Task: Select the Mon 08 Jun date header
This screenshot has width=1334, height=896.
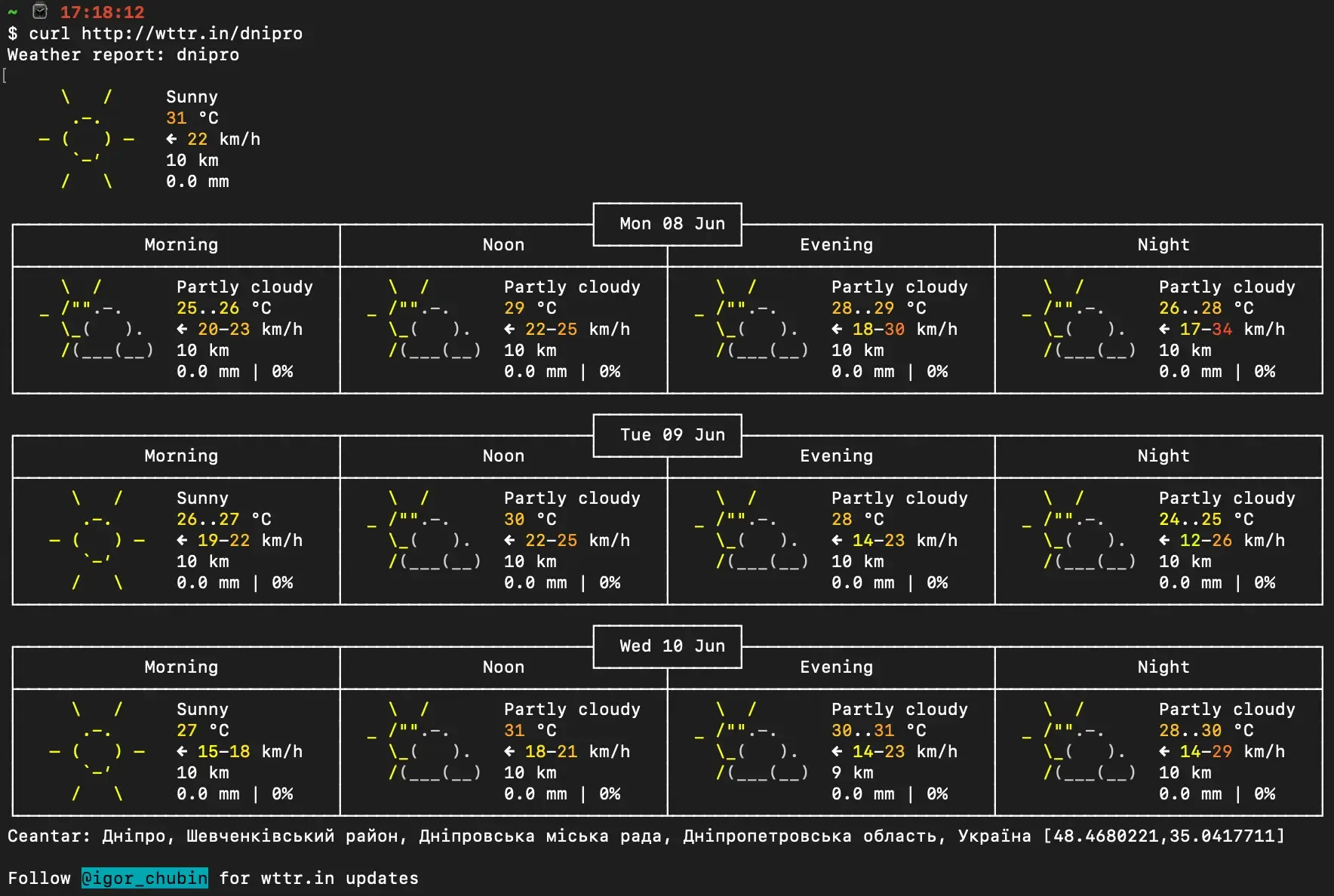Action: tap(672, 224)
